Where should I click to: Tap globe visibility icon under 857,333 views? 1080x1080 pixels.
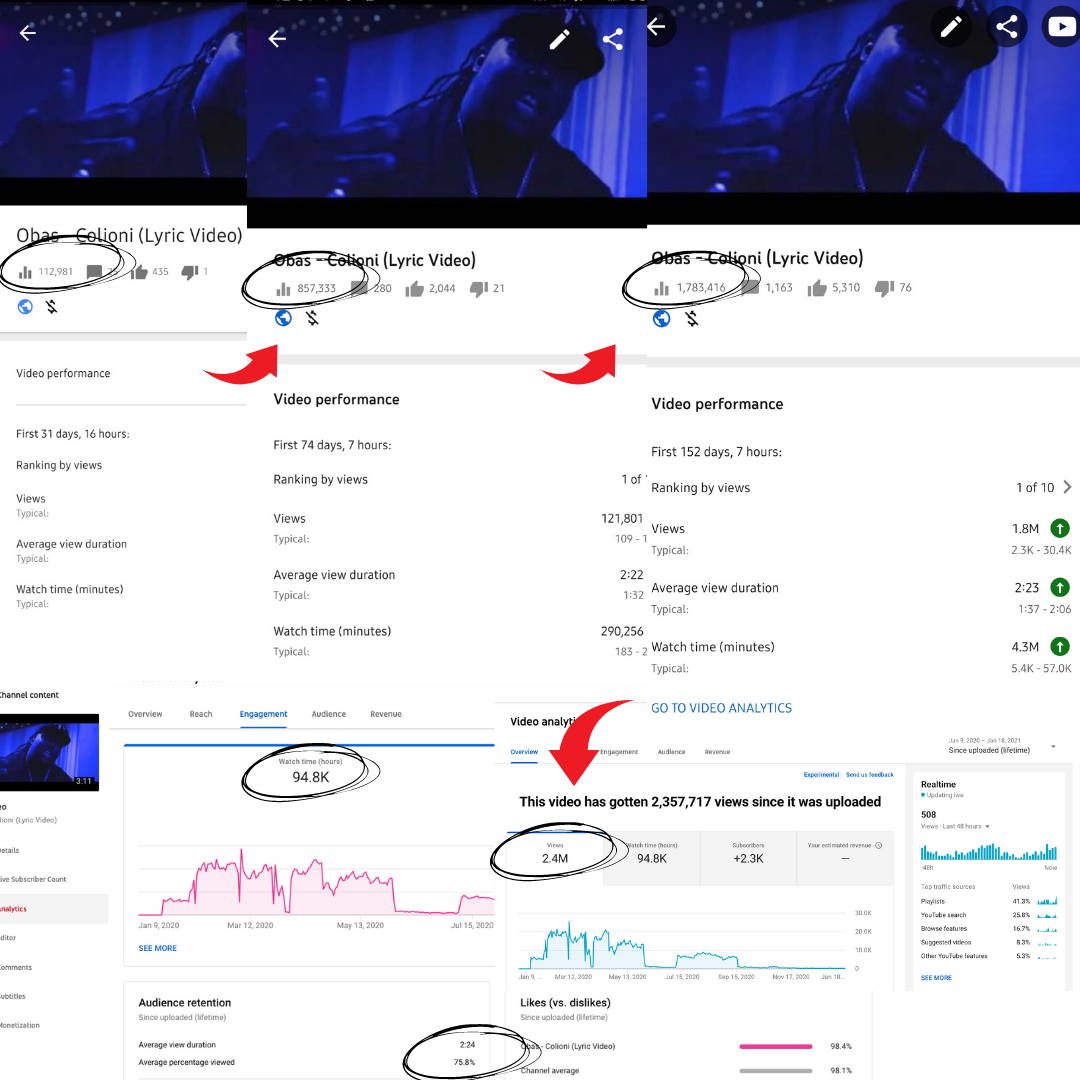coord(283,318)
